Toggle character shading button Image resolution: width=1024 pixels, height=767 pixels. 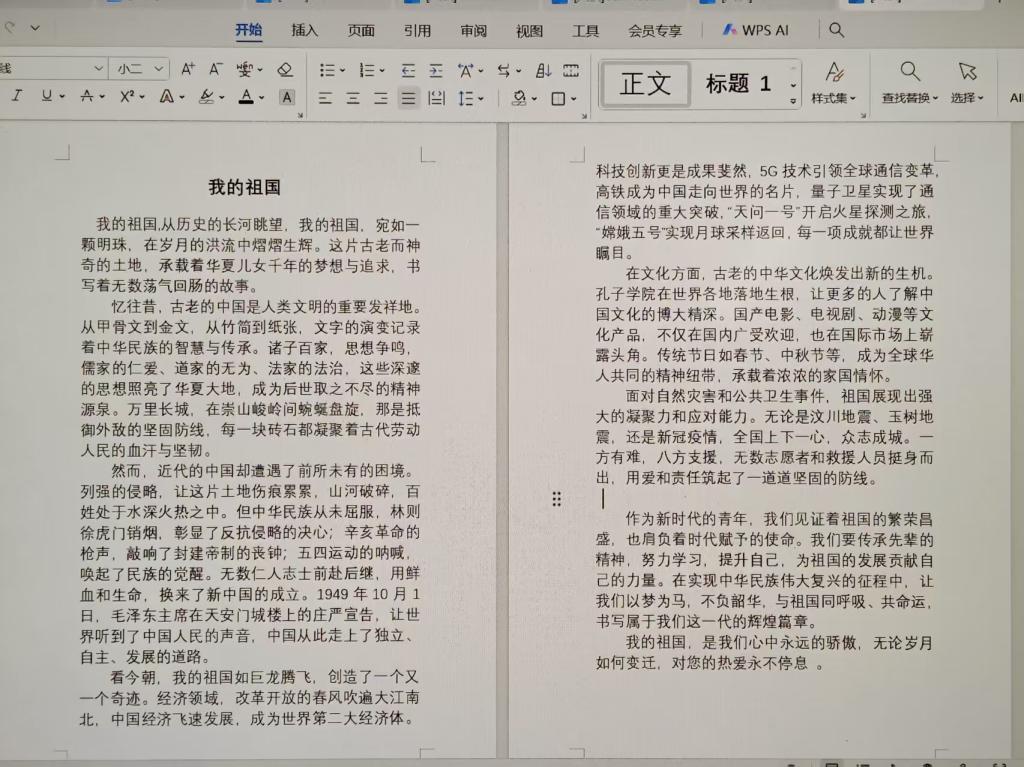(287, 97)
